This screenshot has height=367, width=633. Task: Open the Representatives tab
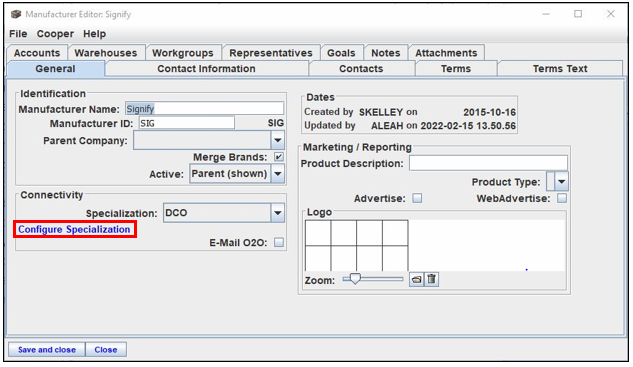271,53
